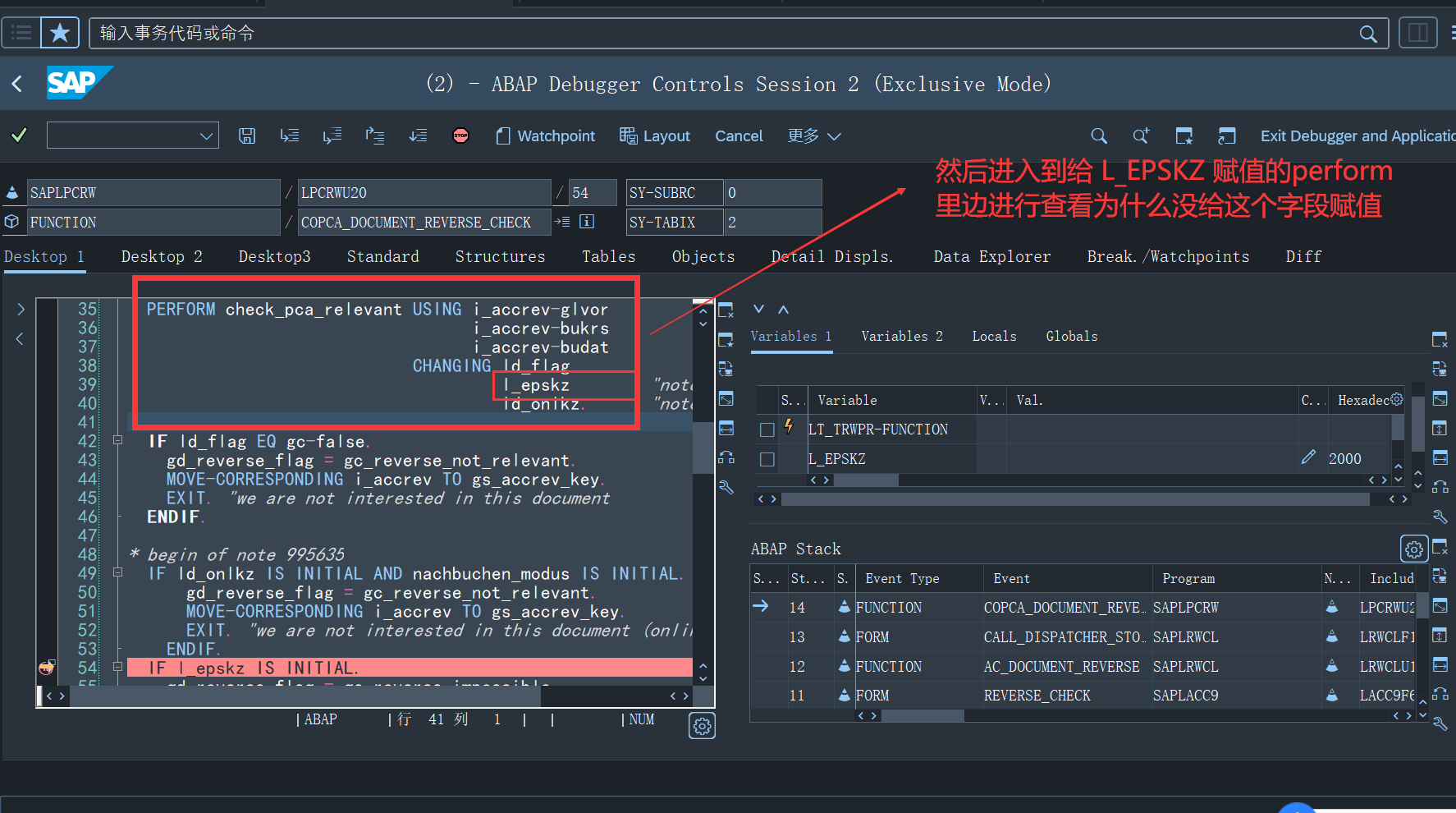Click the variable table column settings gear
The width and height of the screenshot is (1456, 813).
click(x=1396, y=399)
